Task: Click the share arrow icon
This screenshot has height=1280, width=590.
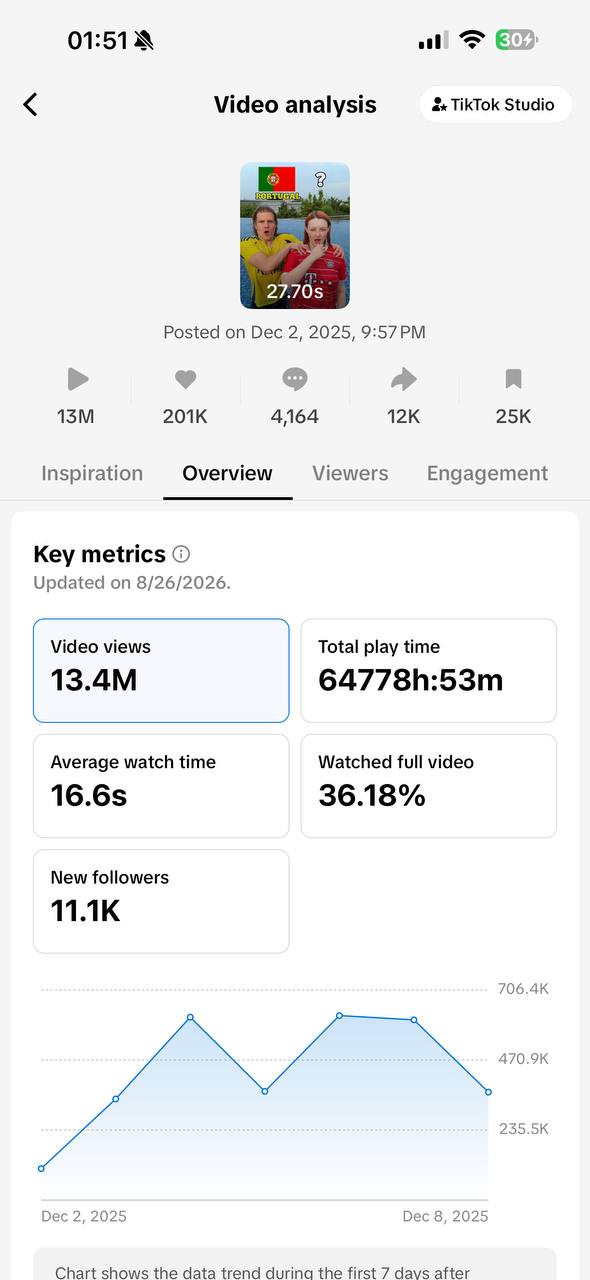Action: coord(403,379)
